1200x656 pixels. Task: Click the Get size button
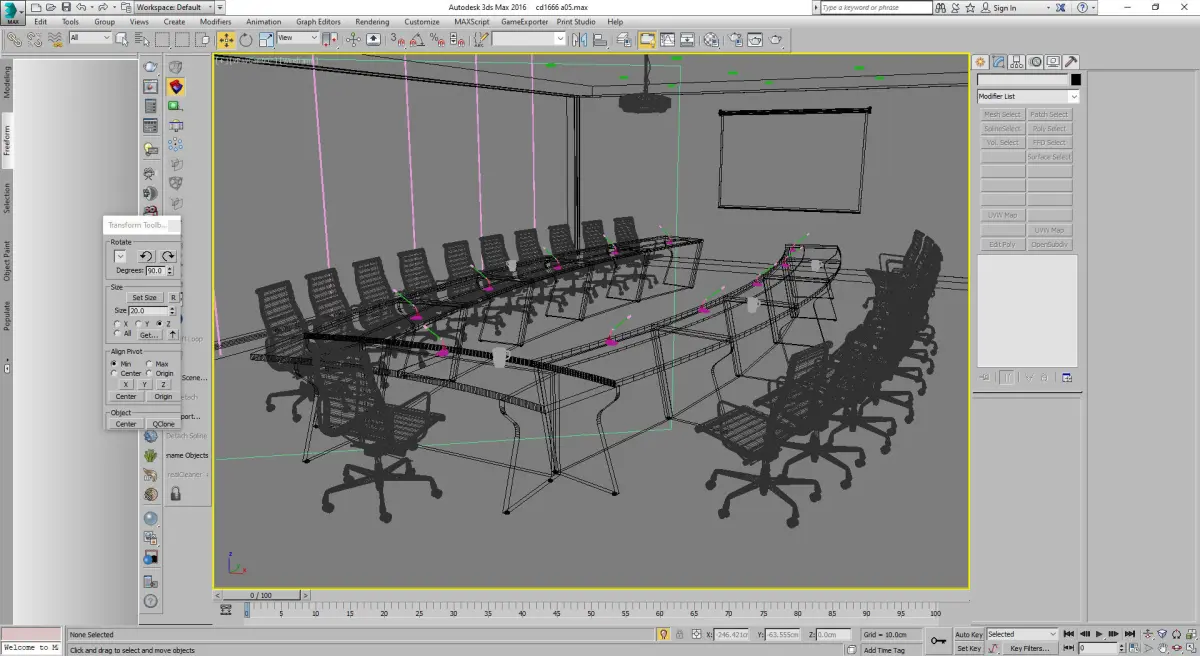point(148,334)
